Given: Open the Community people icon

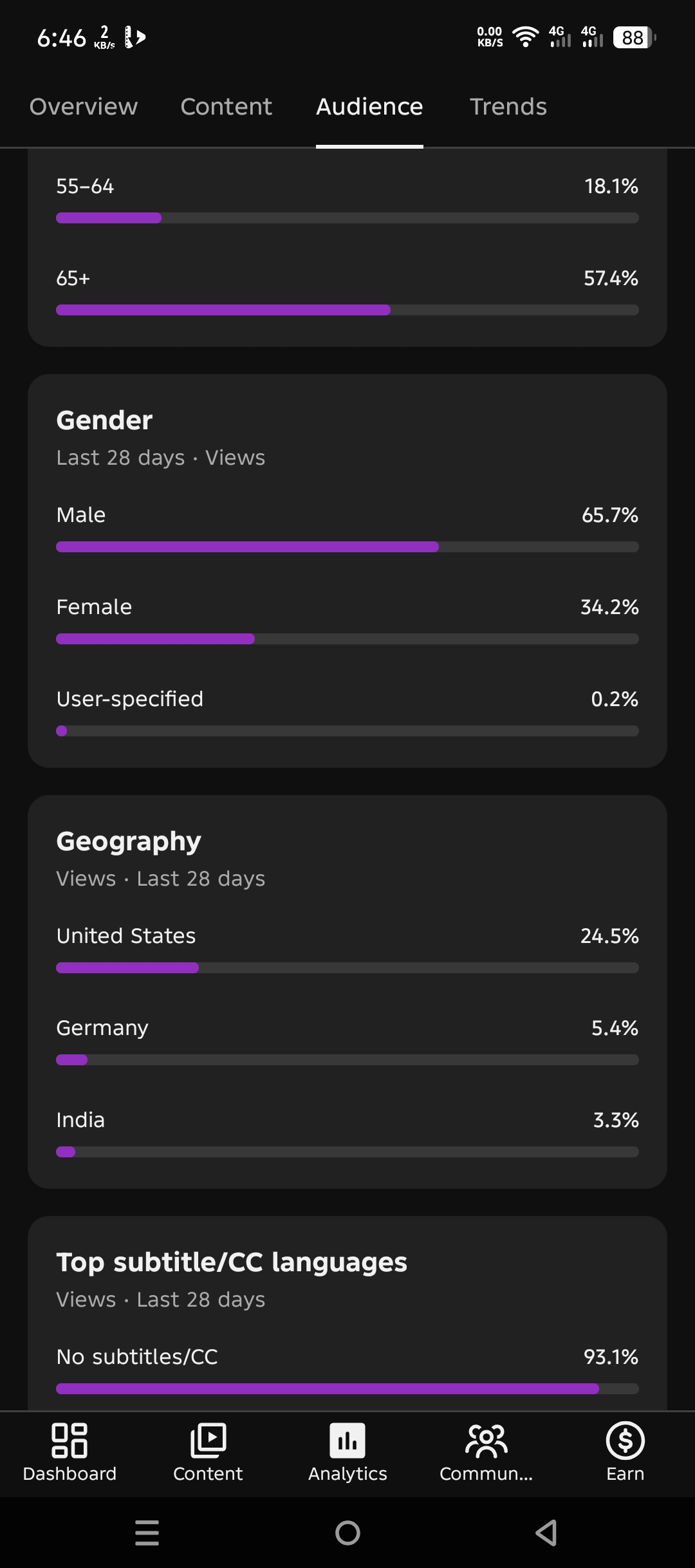Looking at the screenshot, I should coord(486,1440).
